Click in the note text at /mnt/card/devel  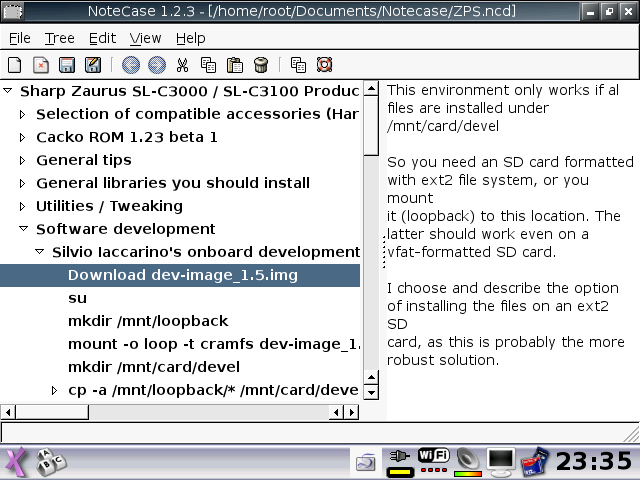click(x=443, y=126)
